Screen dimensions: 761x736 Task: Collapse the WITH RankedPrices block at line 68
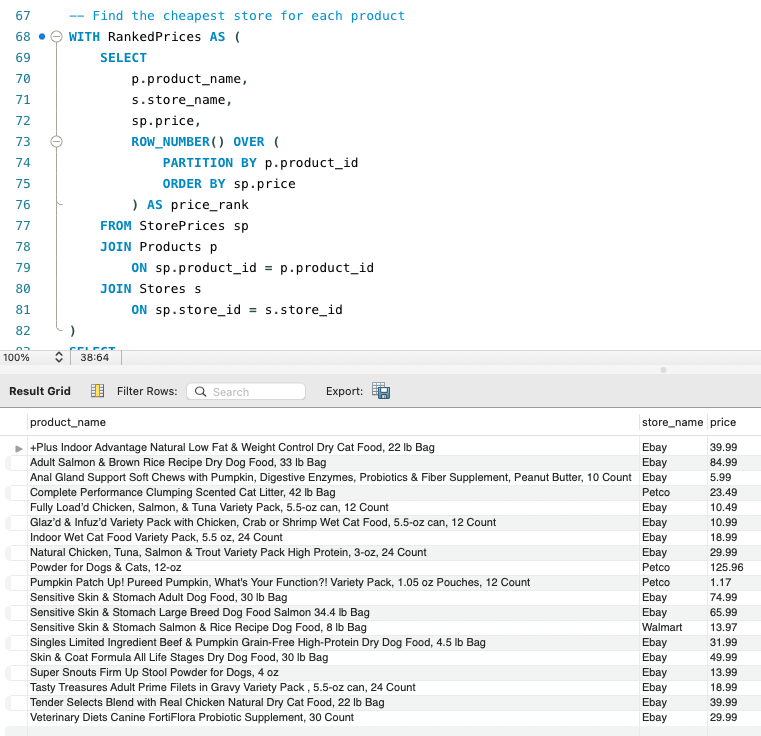(56, 36)
